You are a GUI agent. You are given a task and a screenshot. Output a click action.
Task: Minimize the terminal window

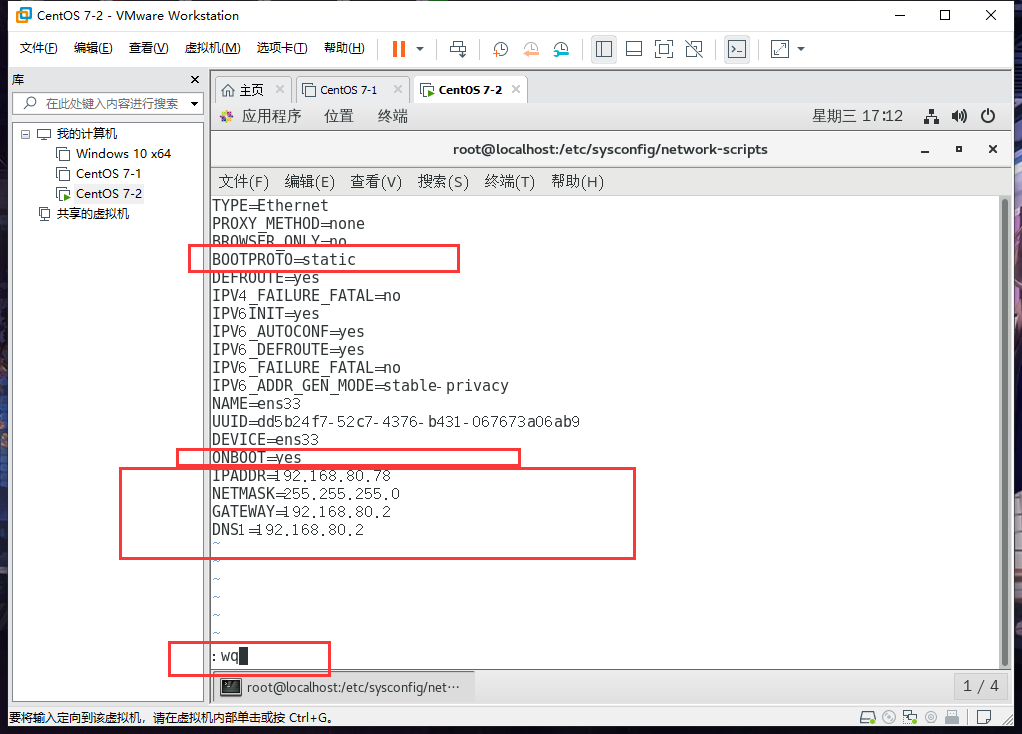(925, 150)
